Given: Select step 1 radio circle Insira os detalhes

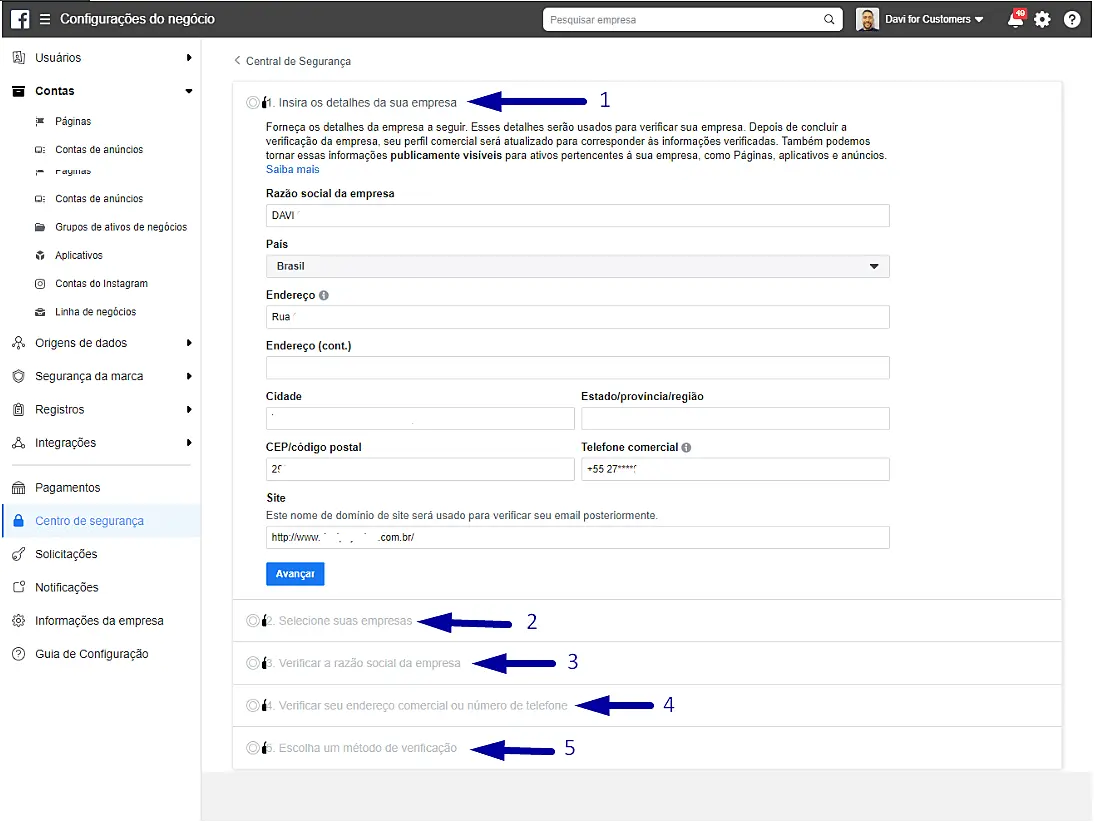Looking at the screenshot, I should [252, 102].
